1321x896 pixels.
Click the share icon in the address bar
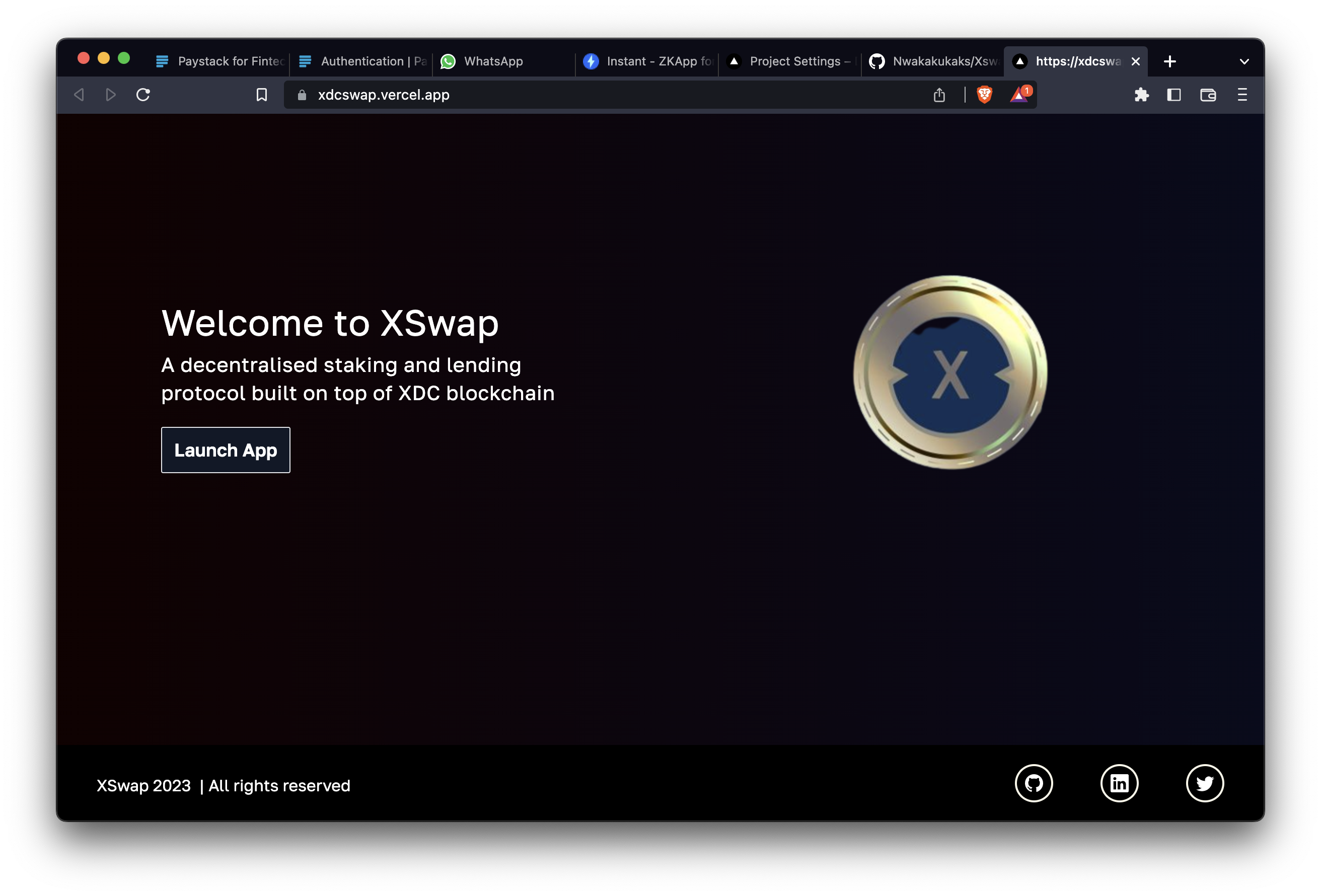tap(939, 95)
